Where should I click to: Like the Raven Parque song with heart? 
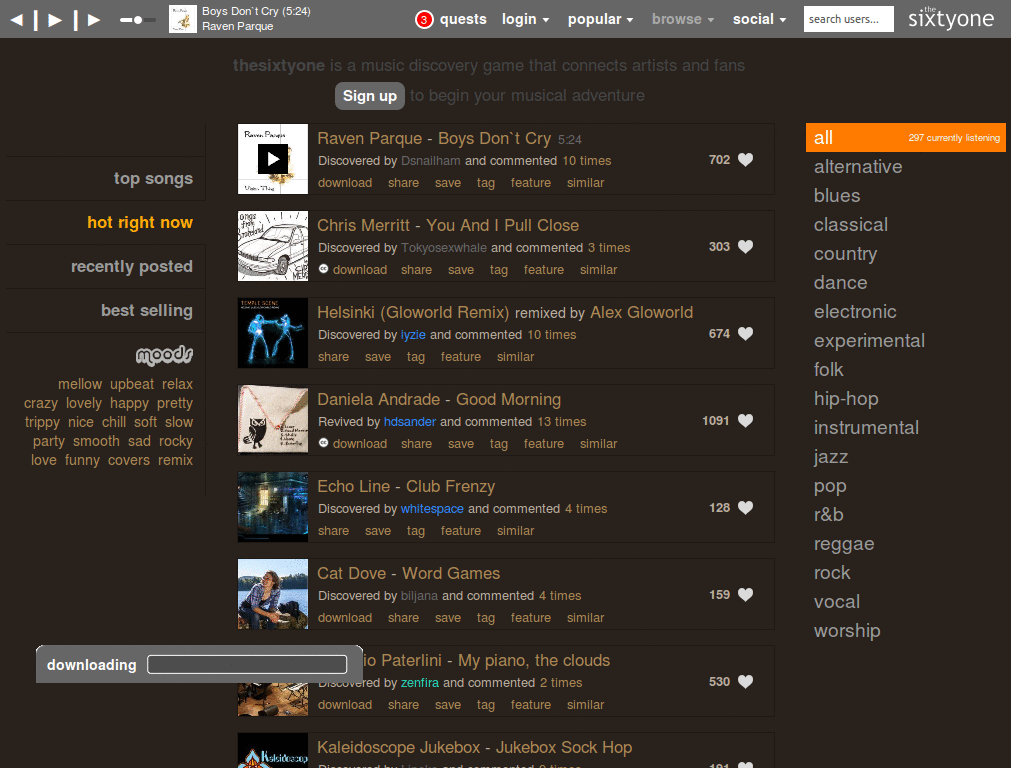click(745, 160)
